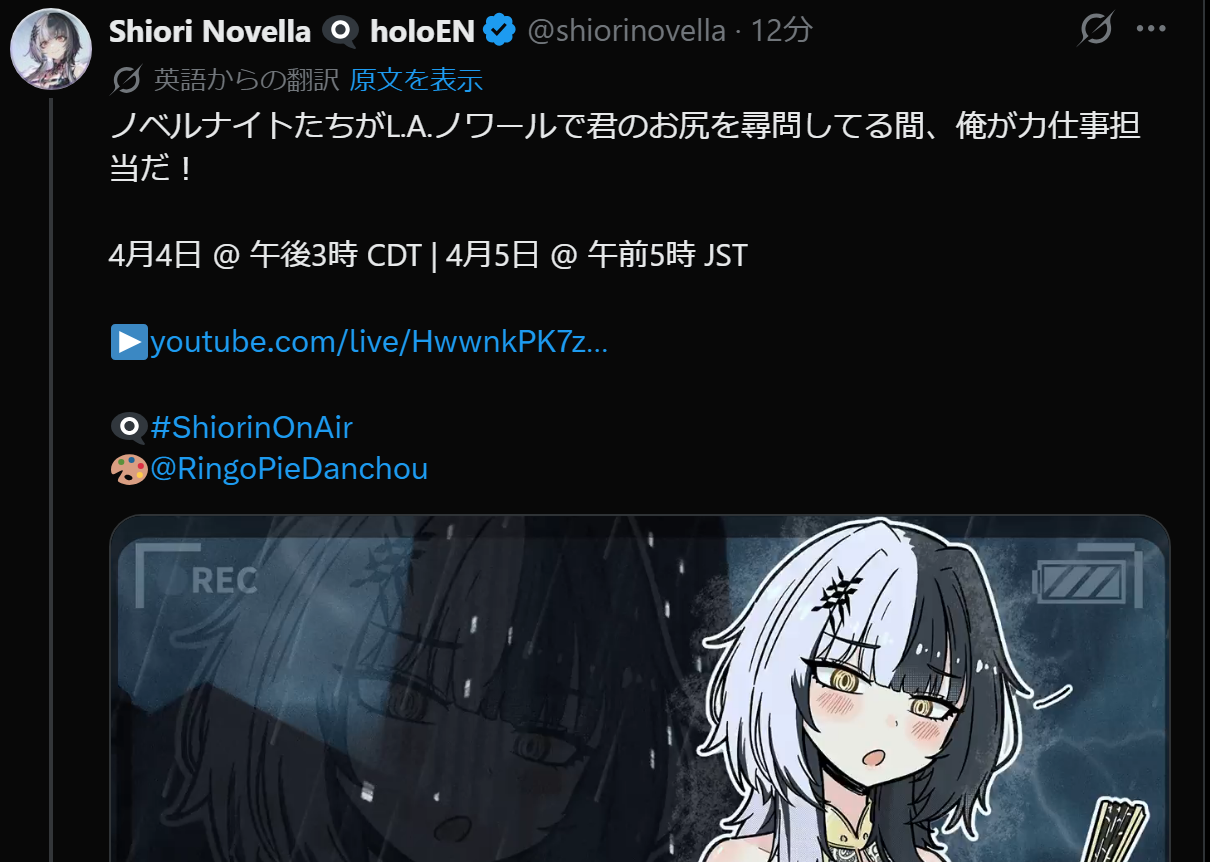Click the eye speech-bubble emoji beside #ShiorinOnAir
This screenshot has height=862, width=1210.
tap(129, 428)
